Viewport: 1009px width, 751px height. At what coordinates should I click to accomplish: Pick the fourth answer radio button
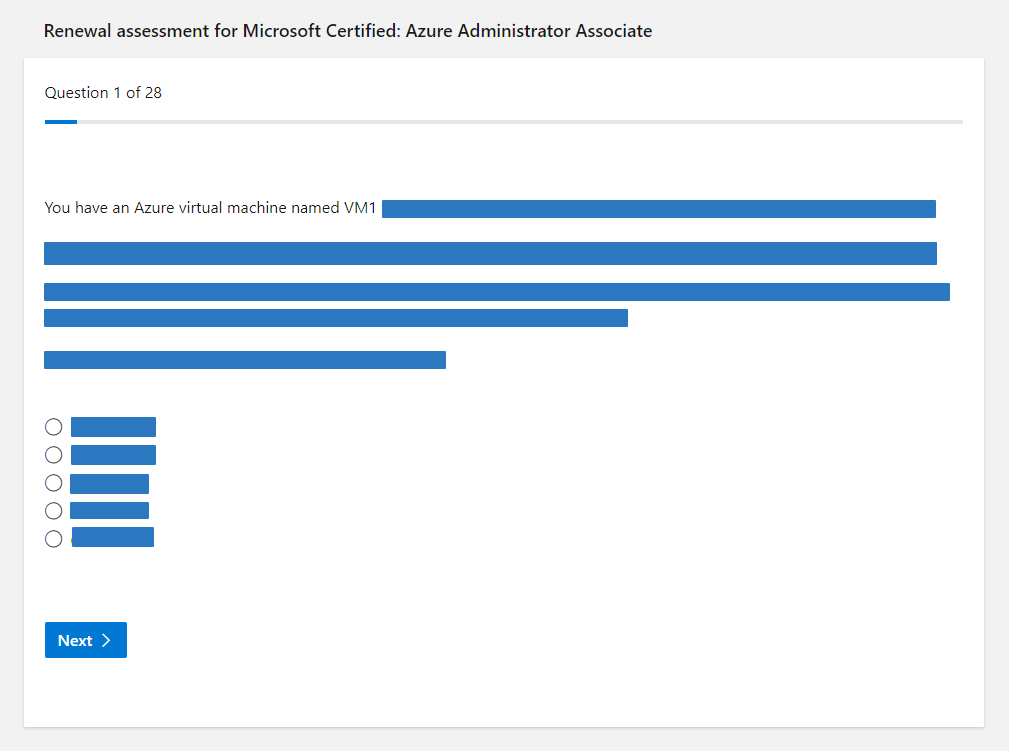click(x=53, y=511)
